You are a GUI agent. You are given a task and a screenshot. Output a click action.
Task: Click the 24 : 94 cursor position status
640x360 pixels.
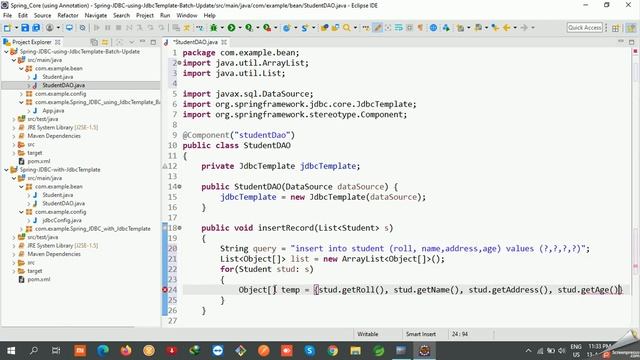tap(460, 334)
